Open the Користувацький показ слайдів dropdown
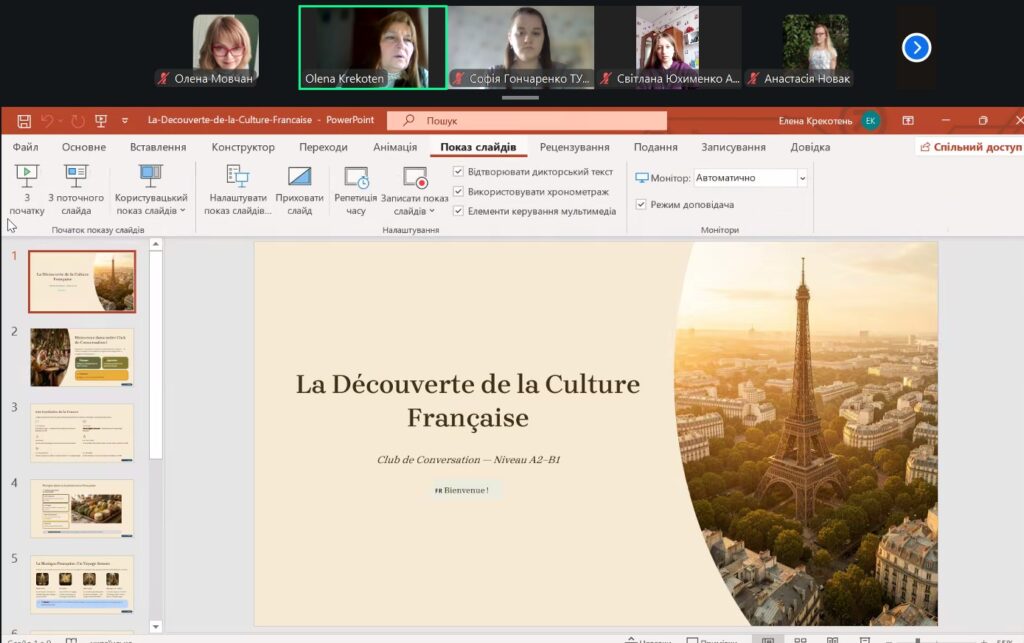 [x=183, y=211]
